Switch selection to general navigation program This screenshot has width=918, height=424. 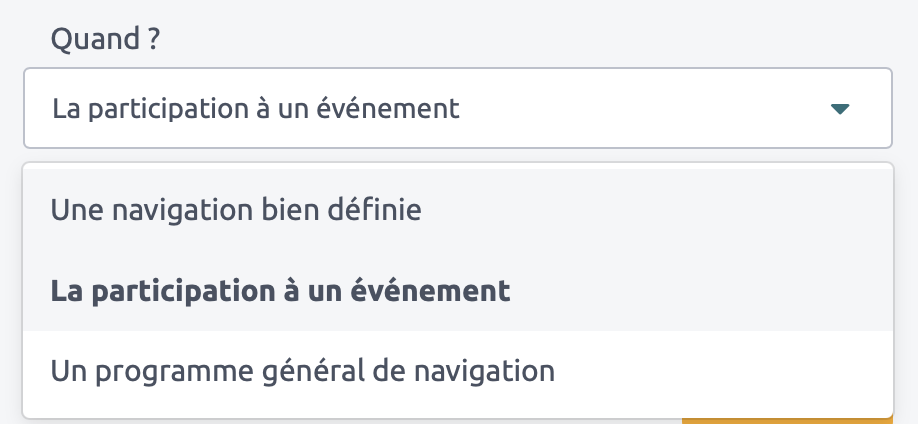(302, 371)
